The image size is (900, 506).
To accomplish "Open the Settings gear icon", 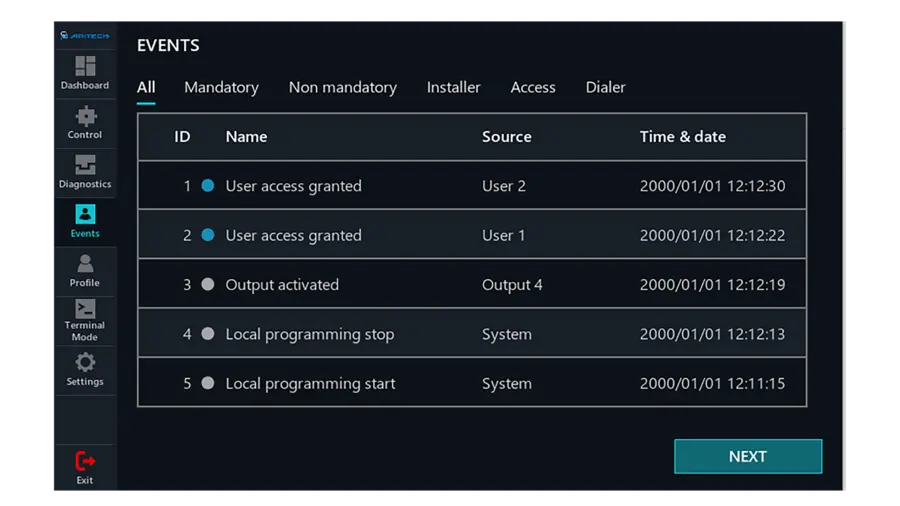I will (x=85, y=363).
